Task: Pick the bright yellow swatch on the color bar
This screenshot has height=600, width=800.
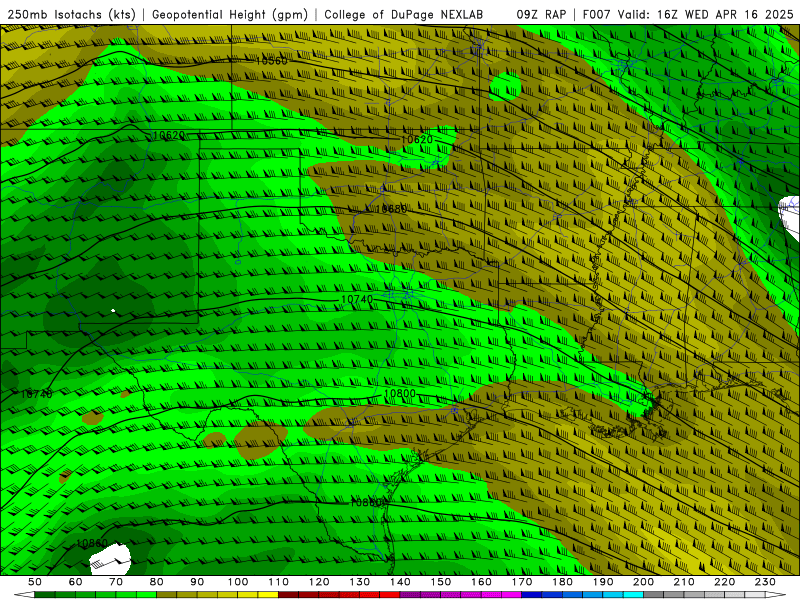Action: tap(268, 595)
